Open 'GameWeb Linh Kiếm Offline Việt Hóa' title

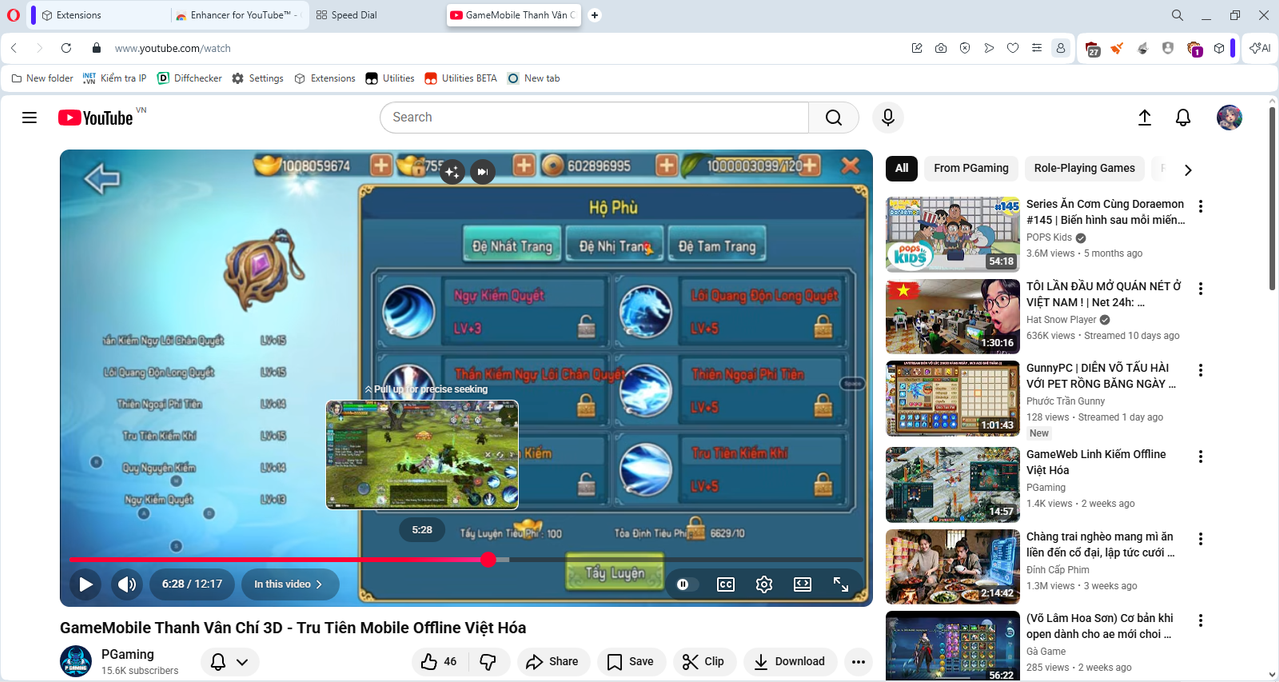point(1096,462)
